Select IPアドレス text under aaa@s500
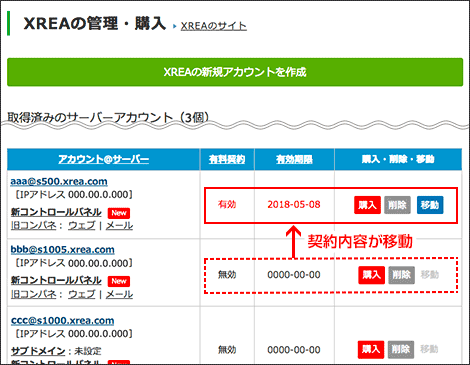470x365 pixels. click(74, 195)
